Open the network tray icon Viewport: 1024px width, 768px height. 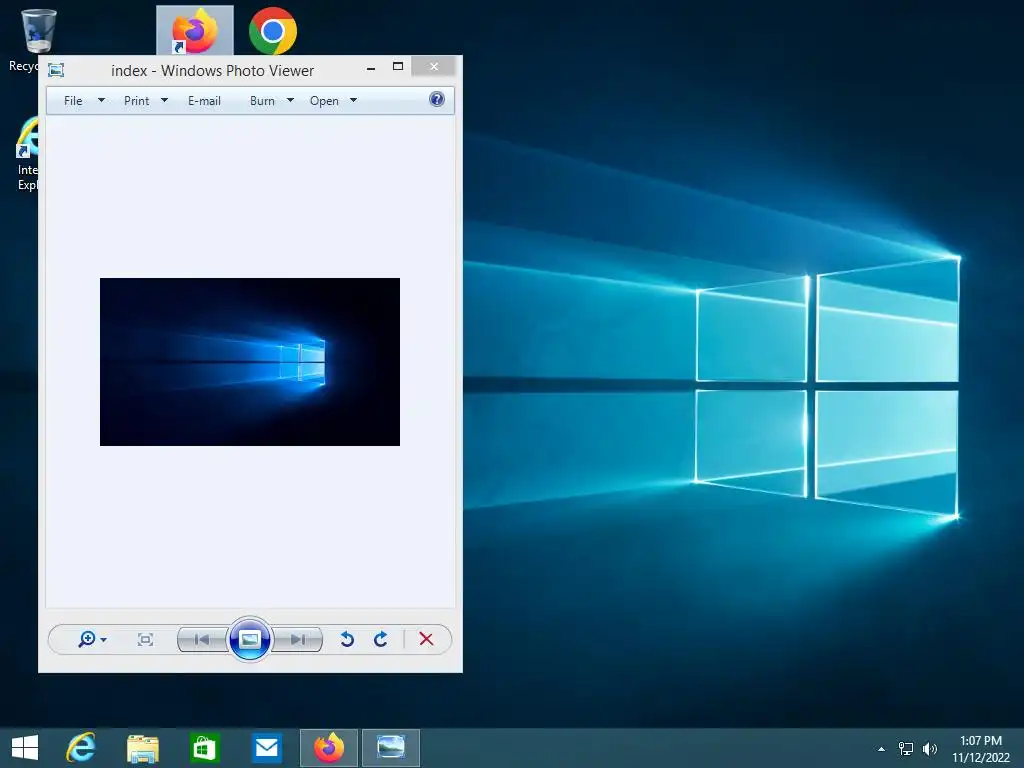(x=906, y=749)
